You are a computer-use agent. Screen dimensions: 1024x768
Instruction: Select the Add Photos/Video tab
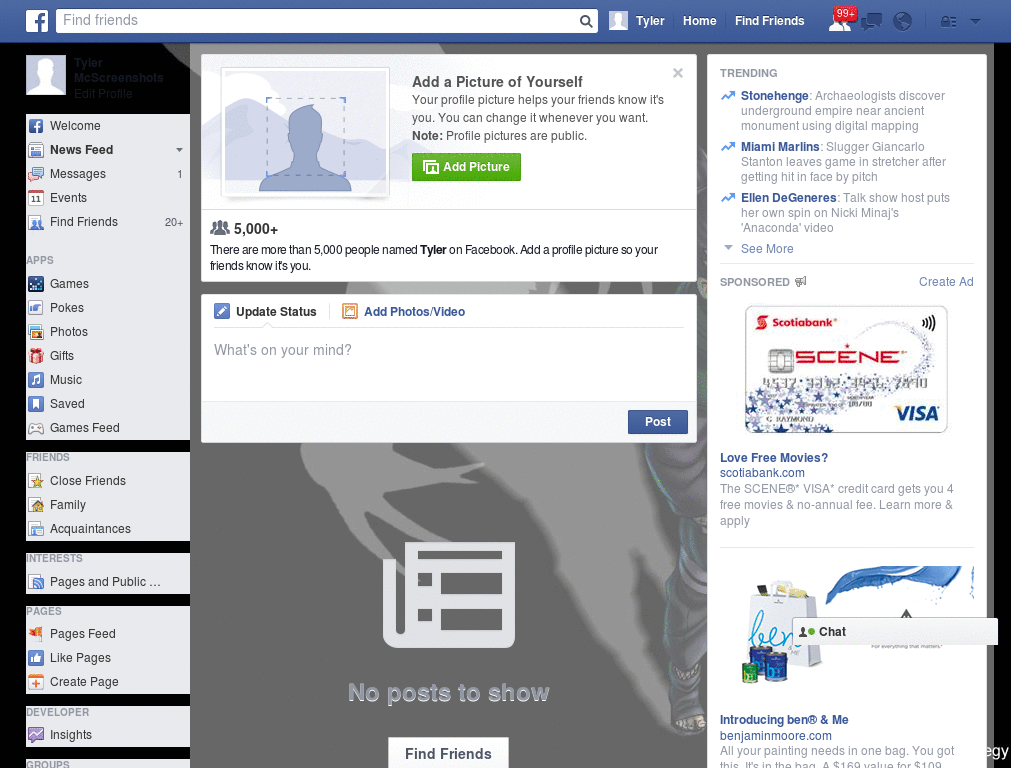404,312
